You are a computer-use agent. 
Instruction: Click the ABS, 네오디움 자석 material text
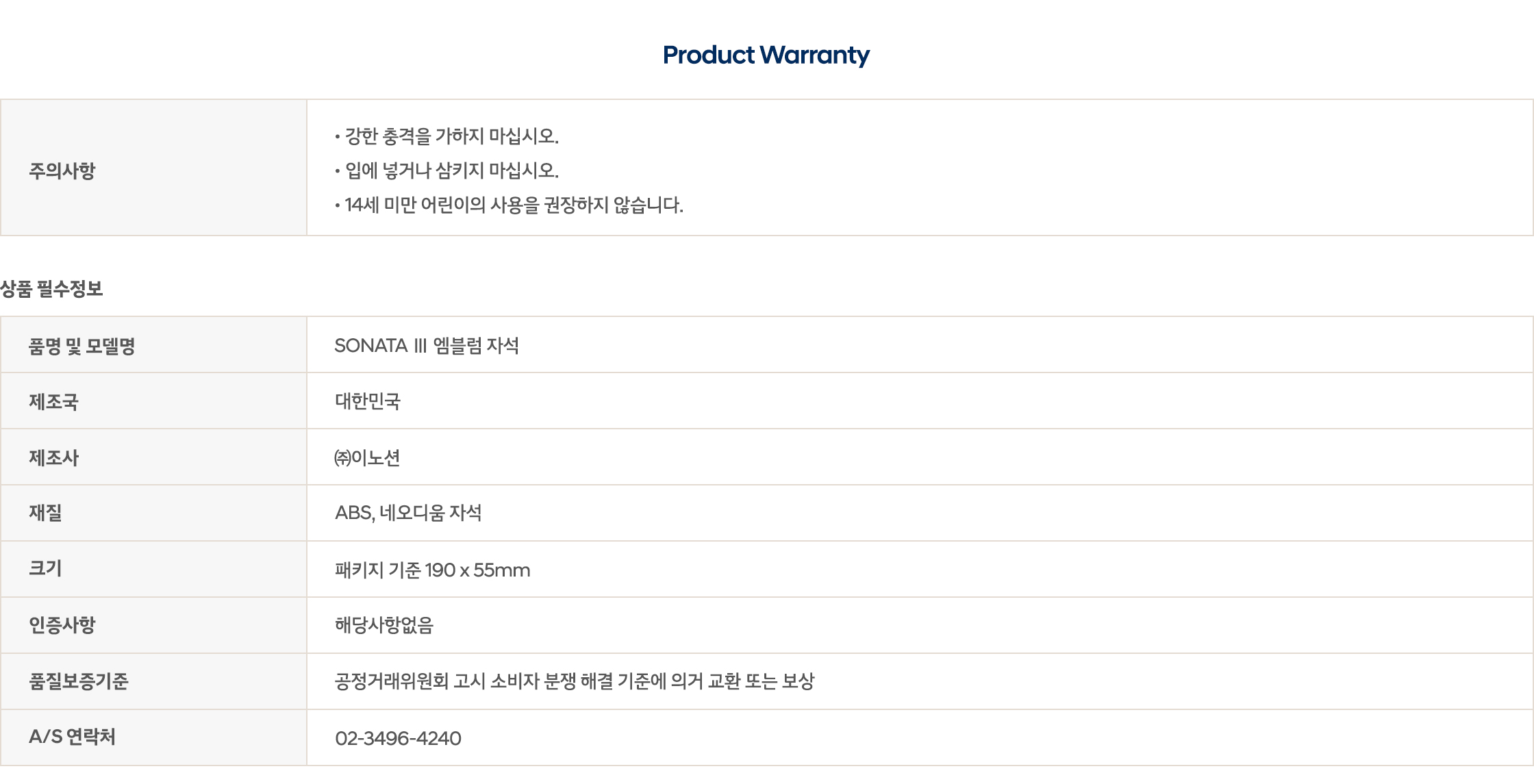pos(408,513)
